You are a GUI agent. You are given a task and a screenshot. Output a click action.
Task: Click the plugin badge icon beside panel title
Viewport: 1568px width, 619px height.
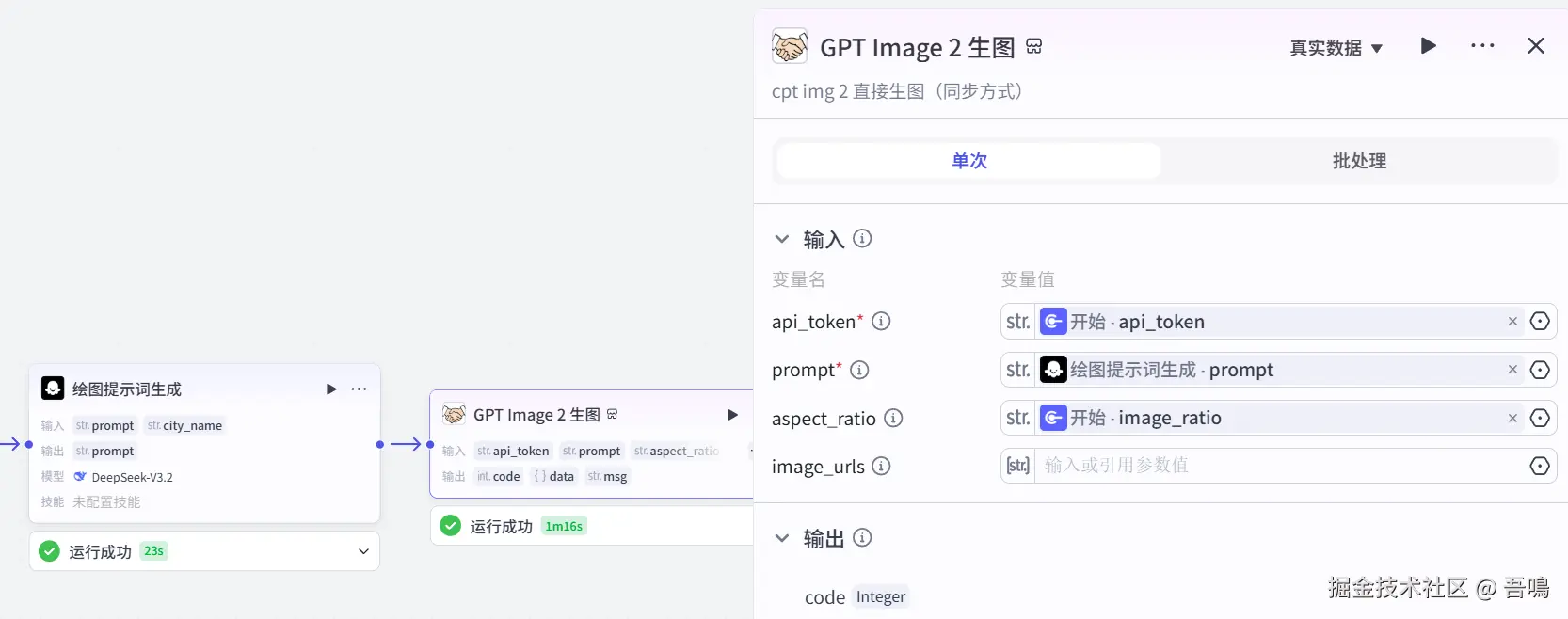click(1034, 46)
